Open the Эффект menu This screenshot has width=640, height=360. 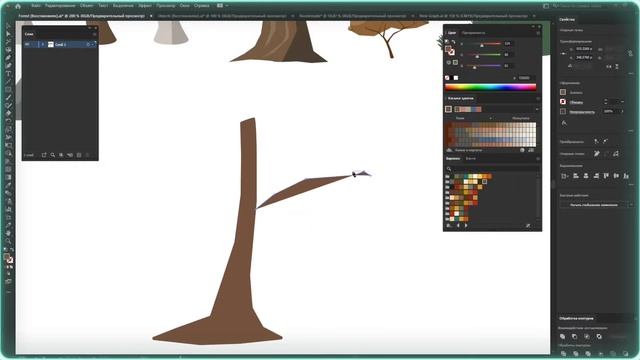pos(145,6)
